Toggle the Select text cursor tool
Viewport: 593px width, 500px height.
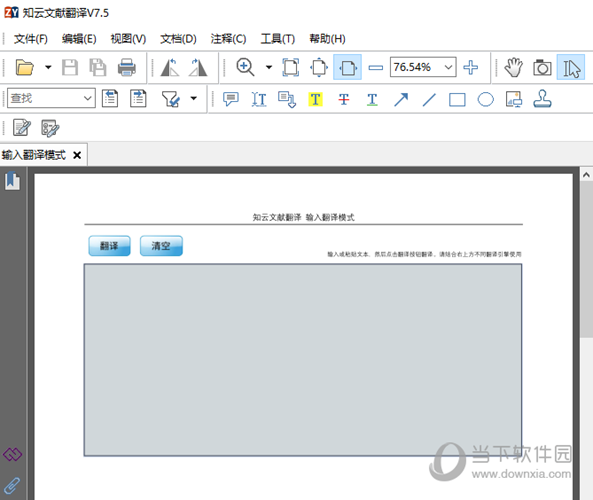click(x=571, y=67)
